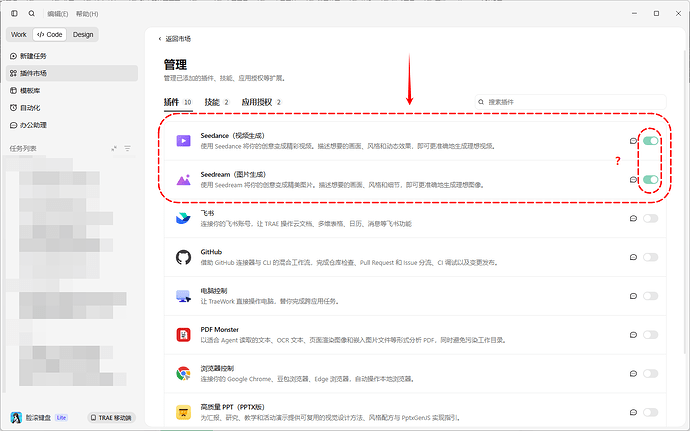Open 插件市场 in the sidebar
This screenshot has width=690, height=431.
click(72, 73)
